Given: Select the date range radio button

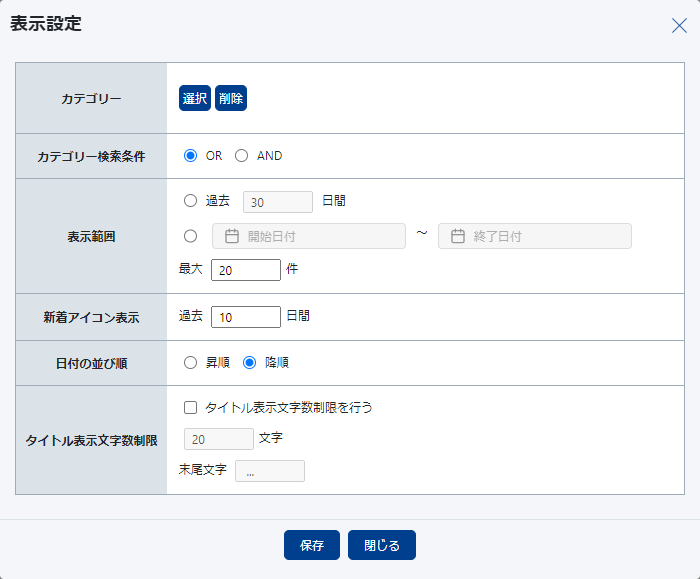Looking at the screenshot, I should coord(191,236).
